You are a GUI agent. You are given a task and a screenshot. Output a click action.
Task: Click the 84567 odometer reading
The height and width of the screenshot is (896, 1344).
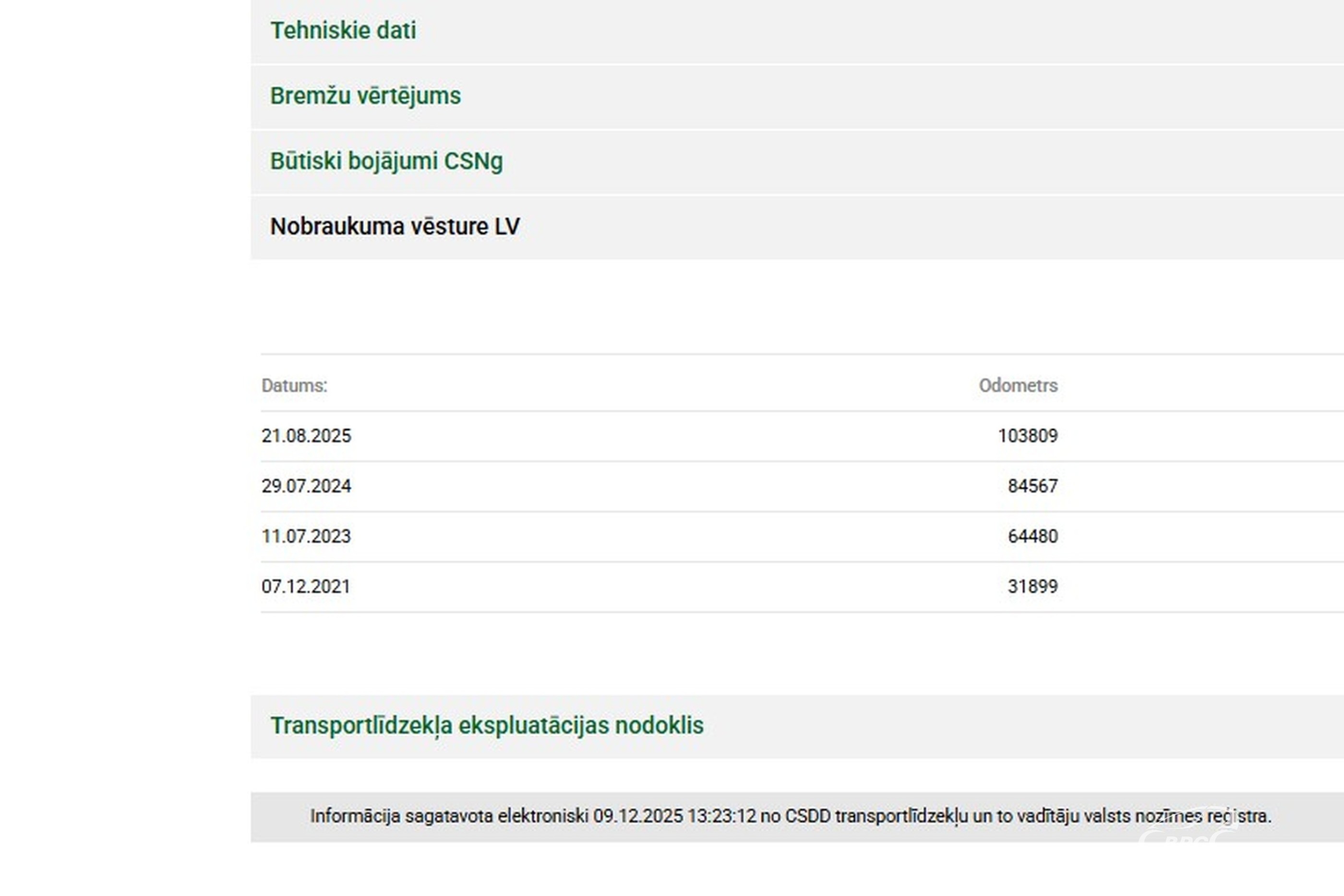coord(1032,486)
